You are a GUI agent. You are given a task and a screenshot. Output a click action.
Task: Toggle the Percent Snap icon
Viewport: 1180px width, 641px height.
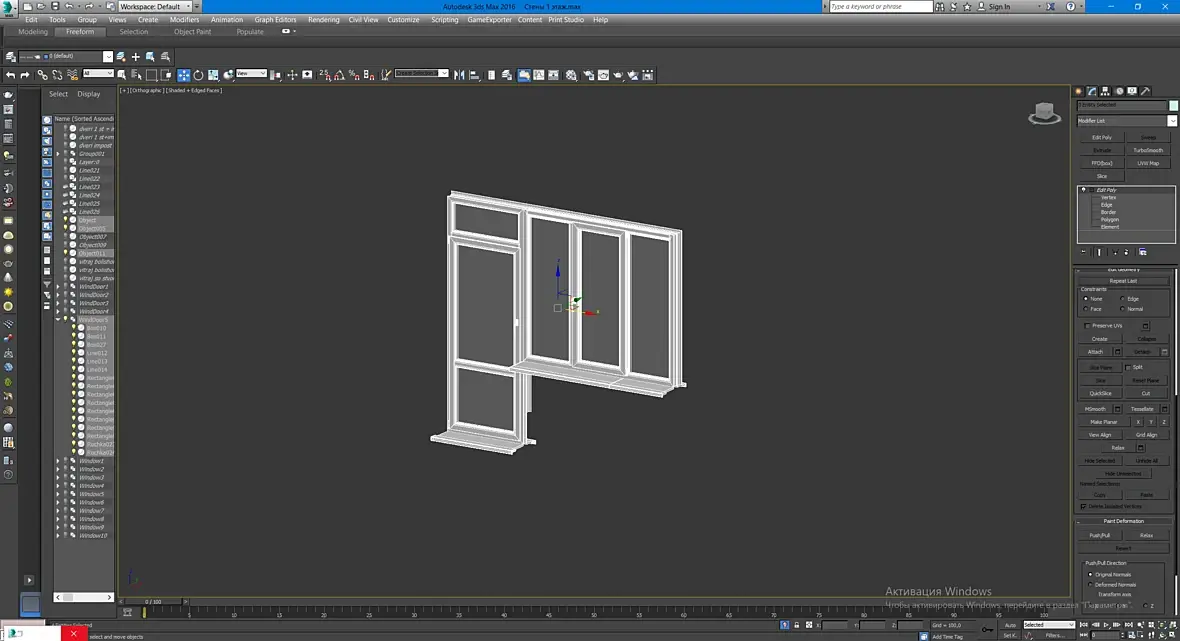click(354, 75)
